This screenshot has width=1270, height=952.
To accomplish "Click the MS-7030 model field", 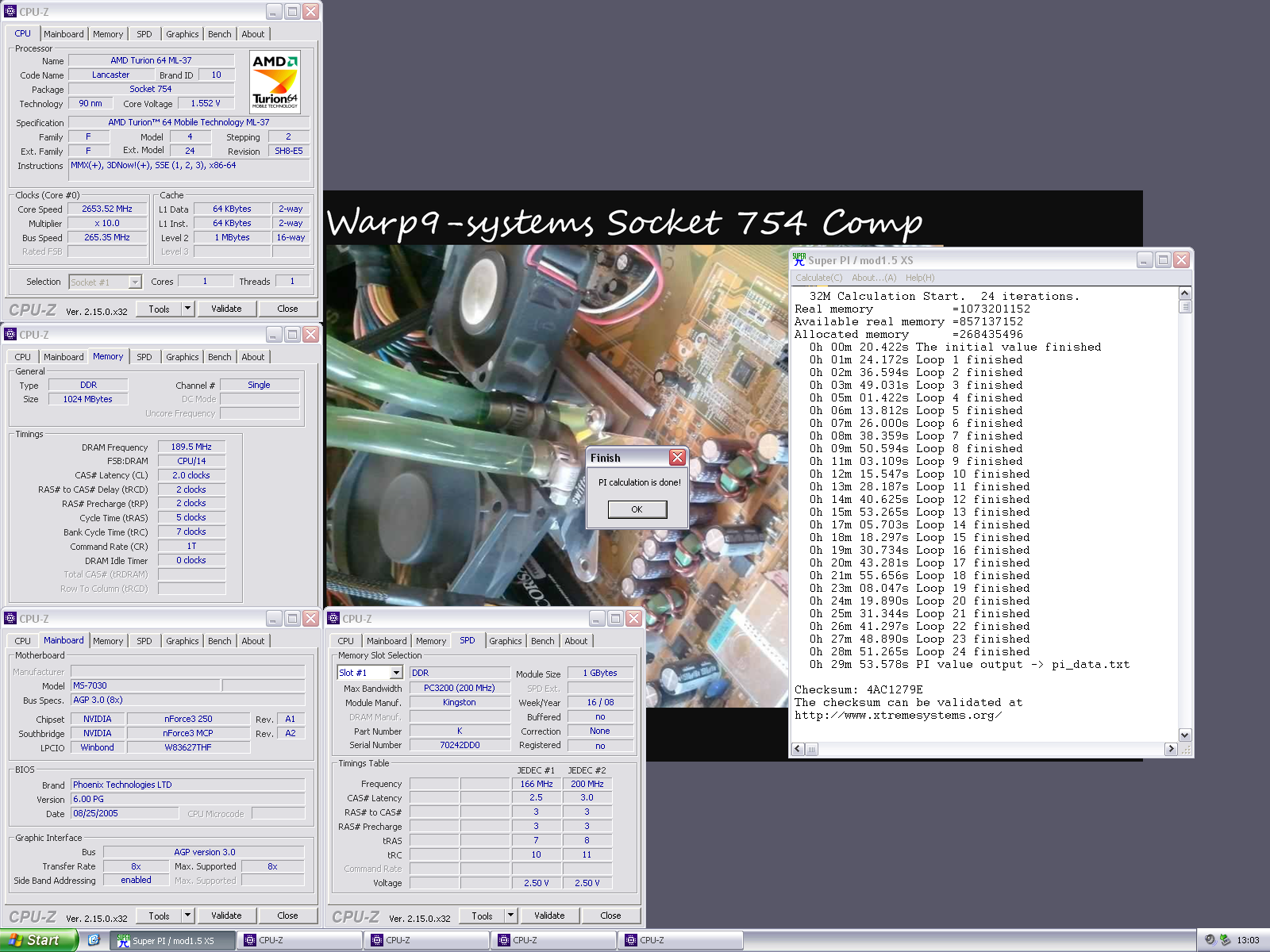I will (x=145, y=685).
